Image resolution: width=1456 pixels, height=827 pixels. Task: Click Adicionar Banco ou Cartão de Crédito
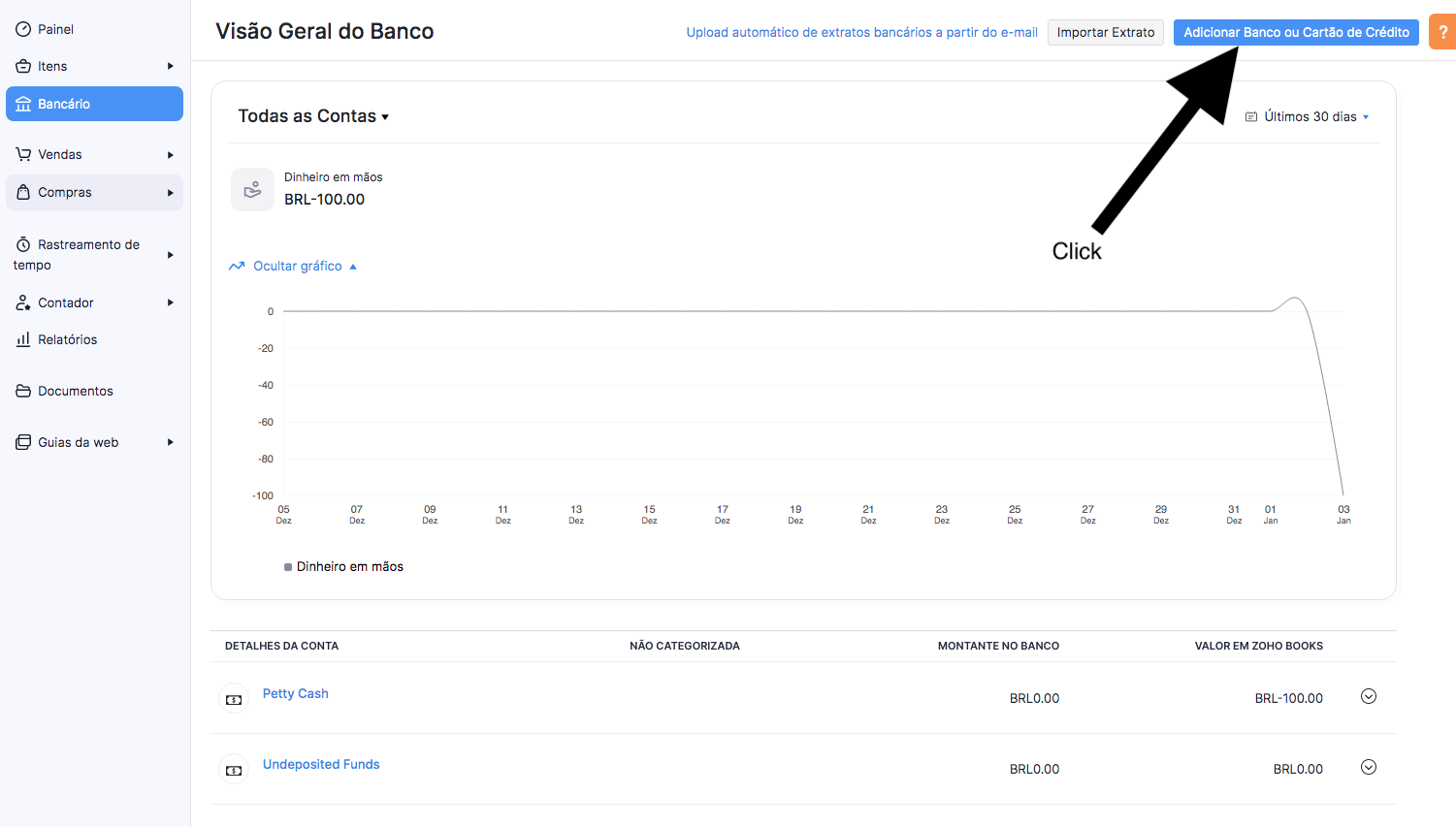(1297, 32)
